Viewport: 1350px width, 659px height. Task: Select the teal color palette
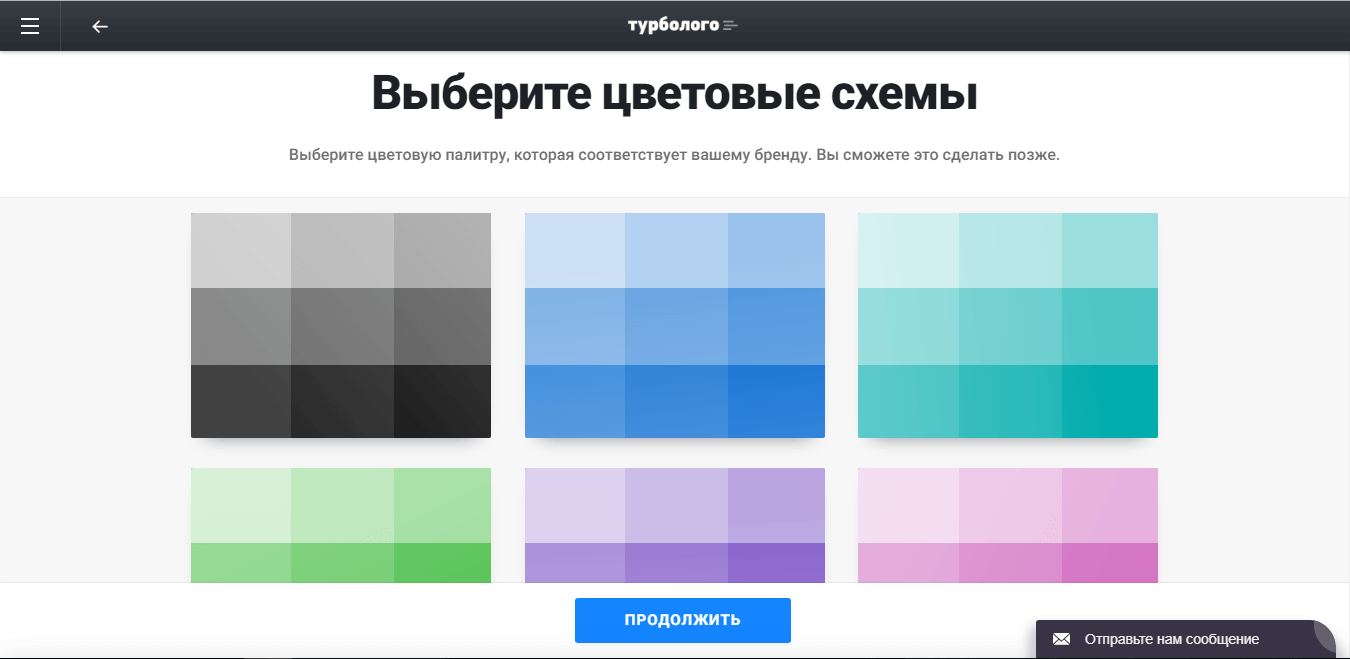coord(1008,325)
